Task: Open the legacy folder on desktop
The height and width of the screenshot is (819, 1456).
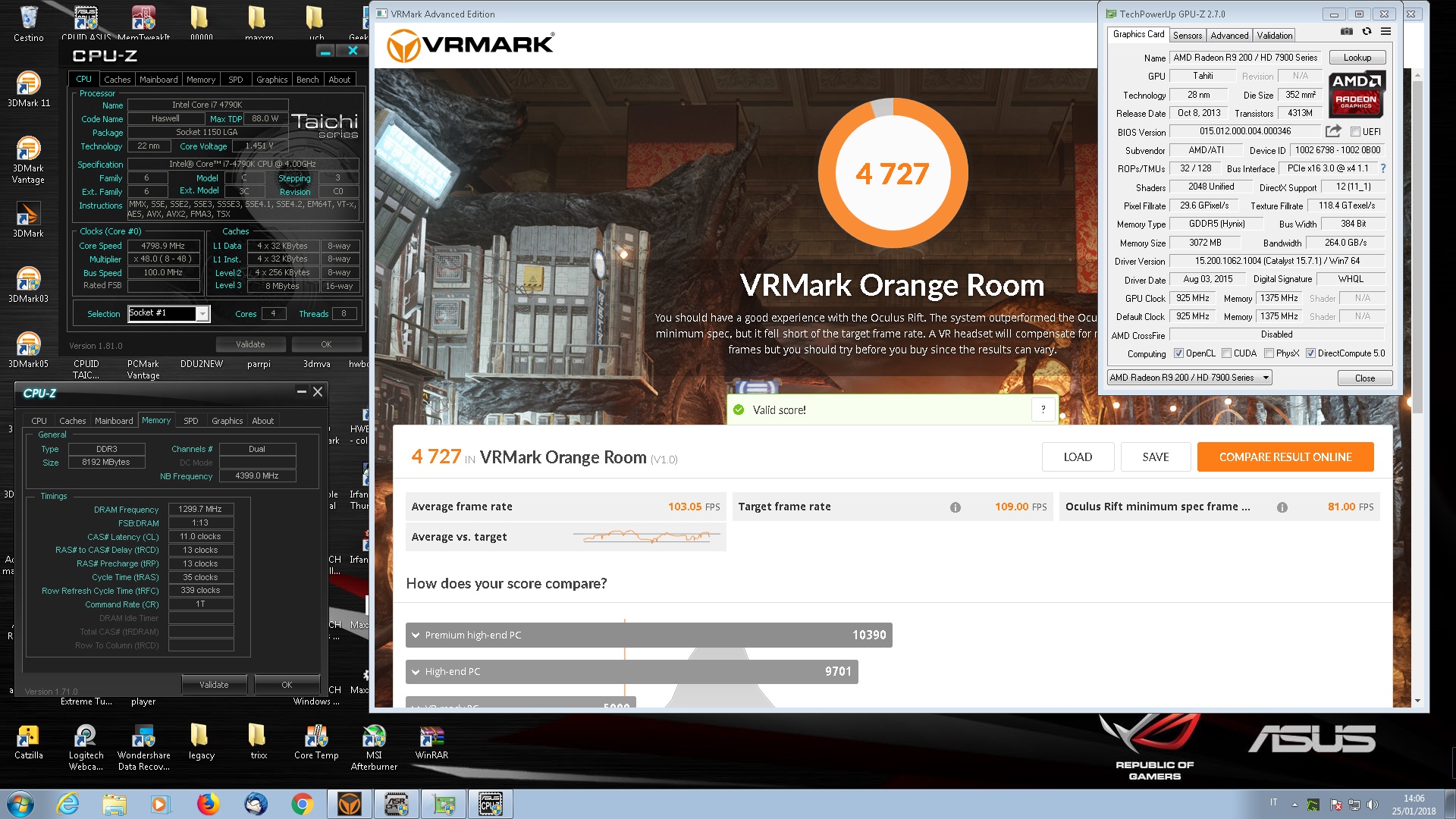Action: (201, 742)
